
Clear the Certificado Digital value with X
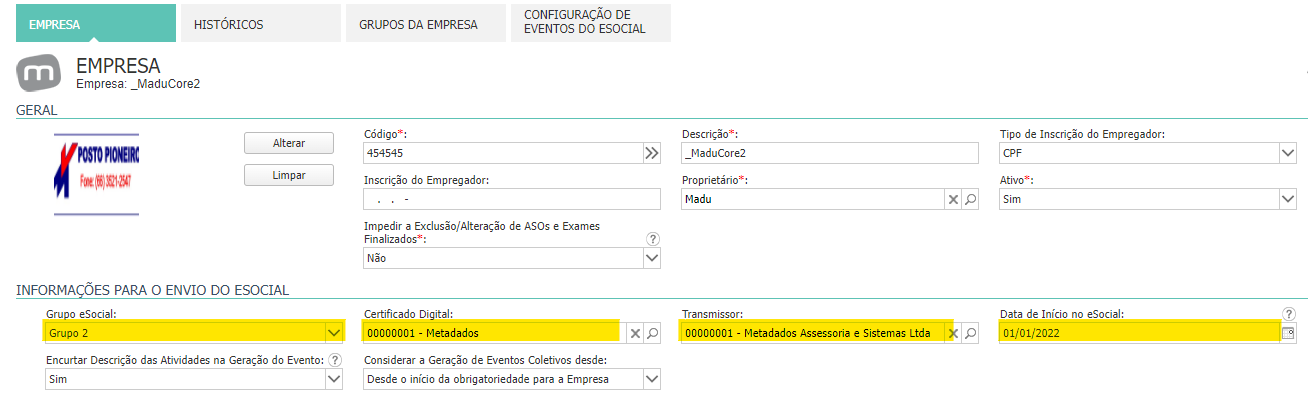click(x=635, y=333)
